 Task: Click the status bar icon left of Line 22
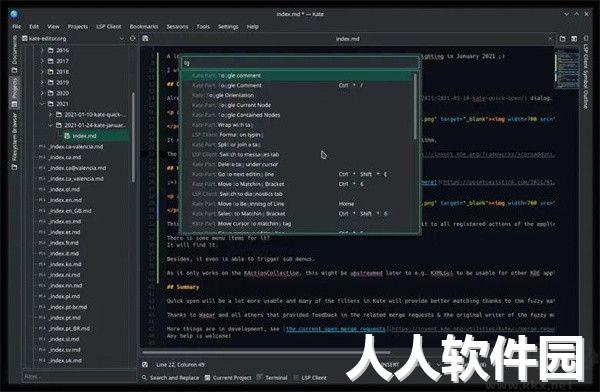click(x=145, y=364)
